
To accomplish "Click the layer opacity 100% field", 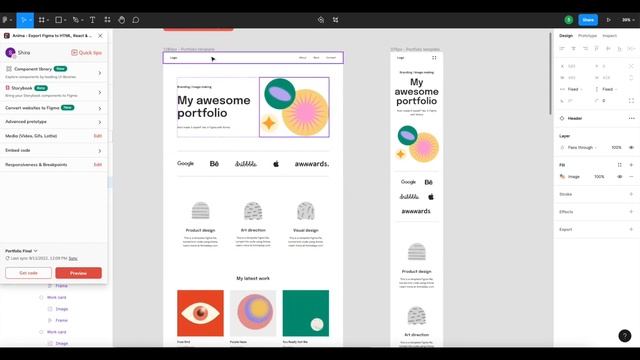I will pyautogui.click(x=616, y=147).
